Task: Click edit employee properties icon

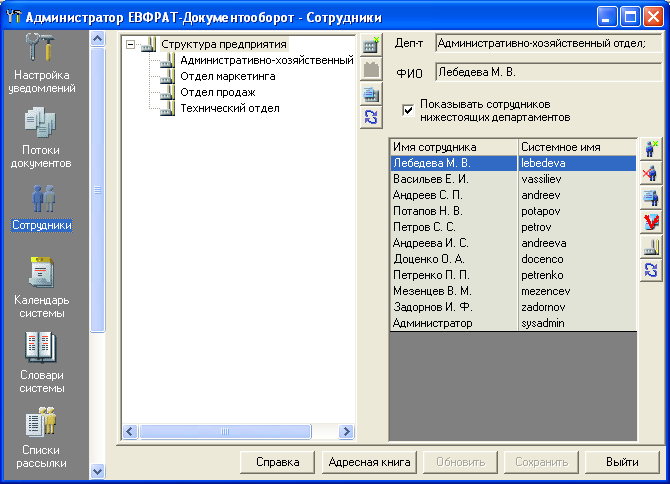Action: click(651, 197)
